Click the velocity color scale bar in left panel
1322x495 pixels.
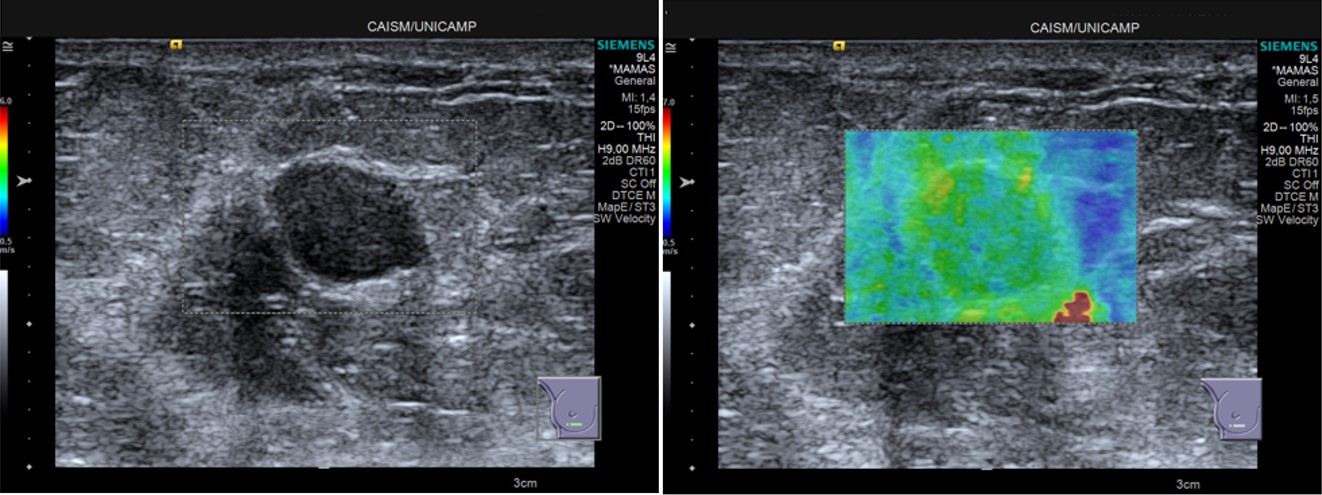6,172
